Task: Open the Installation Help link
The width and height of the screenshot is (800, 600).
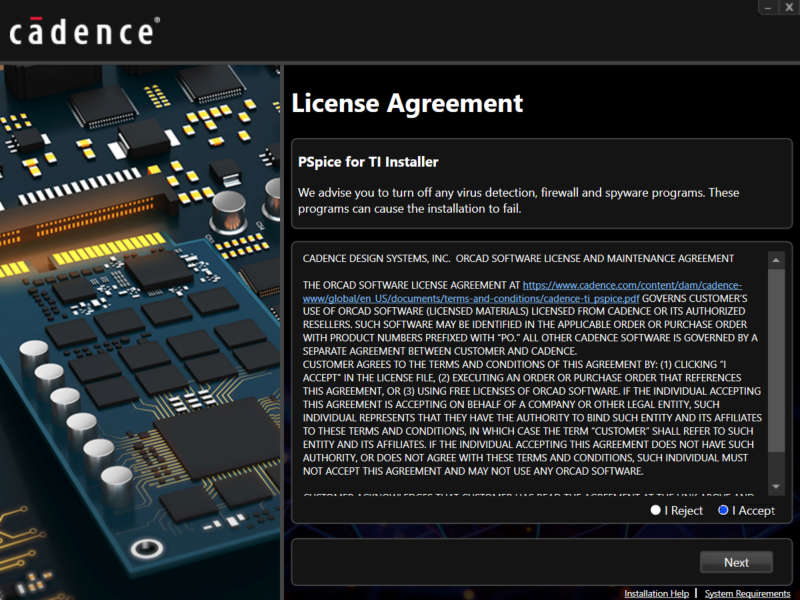Action: click(x=656, y=593)
